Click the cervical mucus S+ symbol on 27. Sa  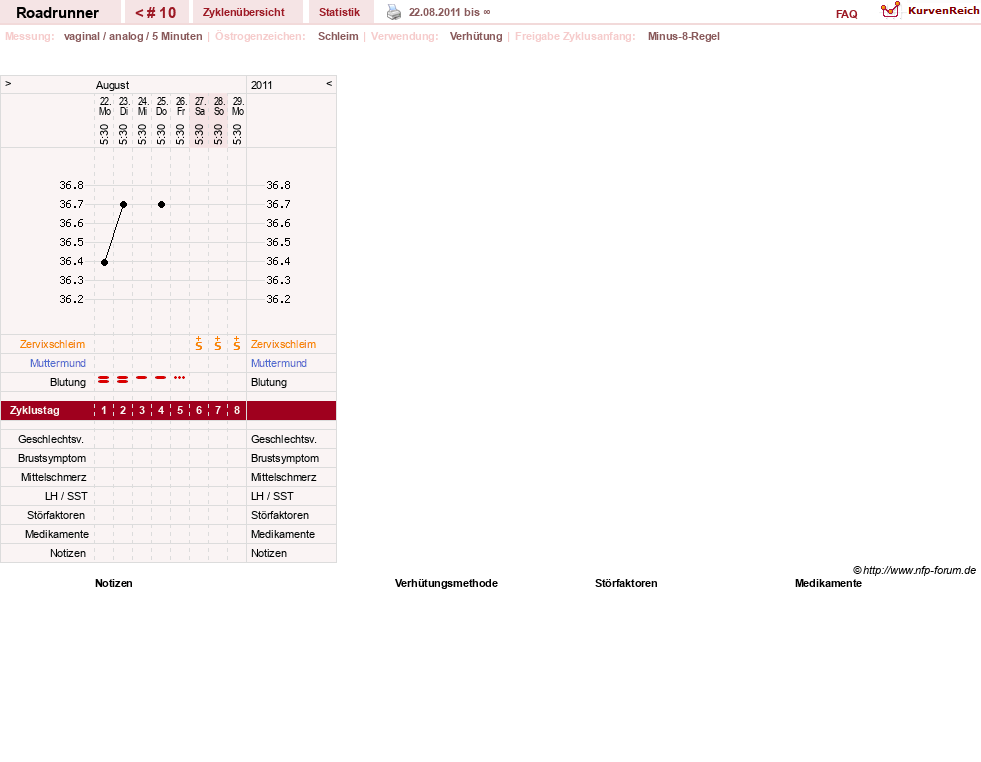tap(199, 343)
